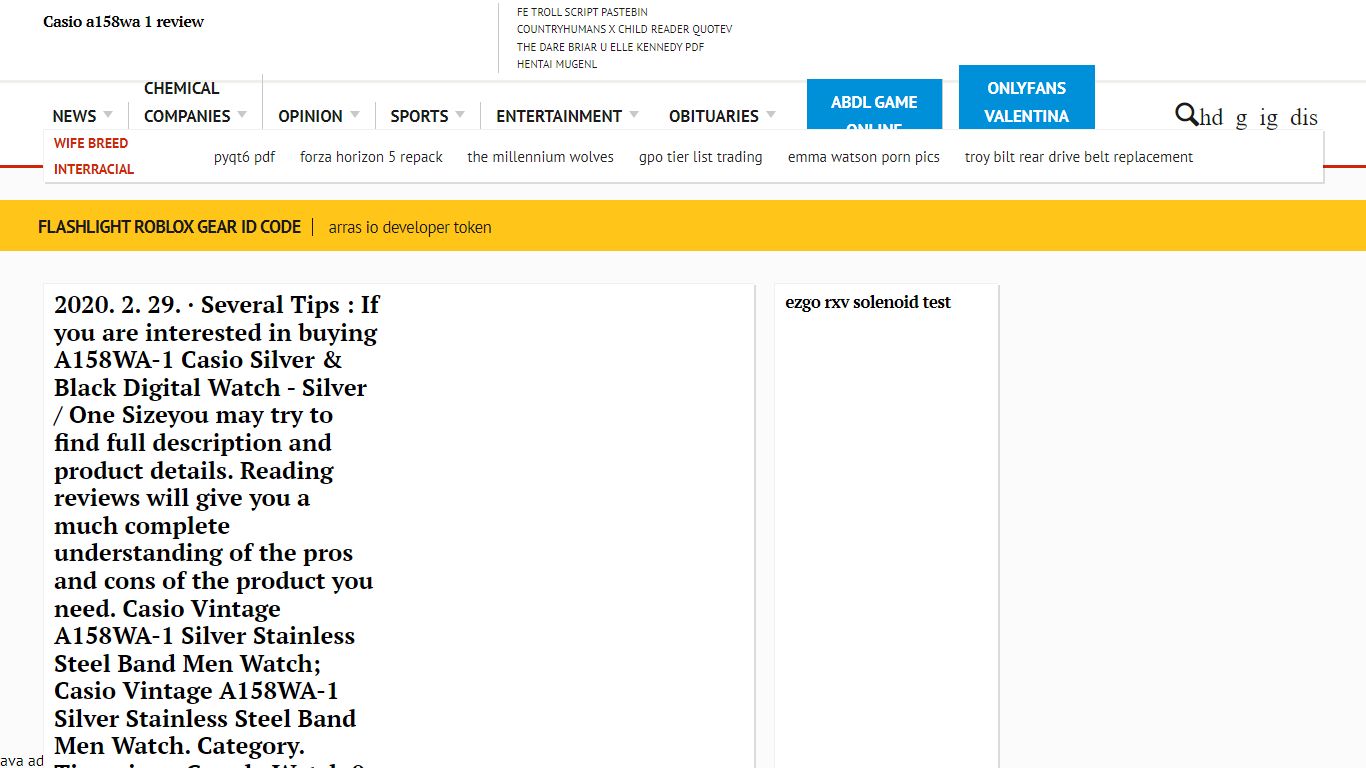Expand the OBITUARIES dropdown arrow

[770, 115]
